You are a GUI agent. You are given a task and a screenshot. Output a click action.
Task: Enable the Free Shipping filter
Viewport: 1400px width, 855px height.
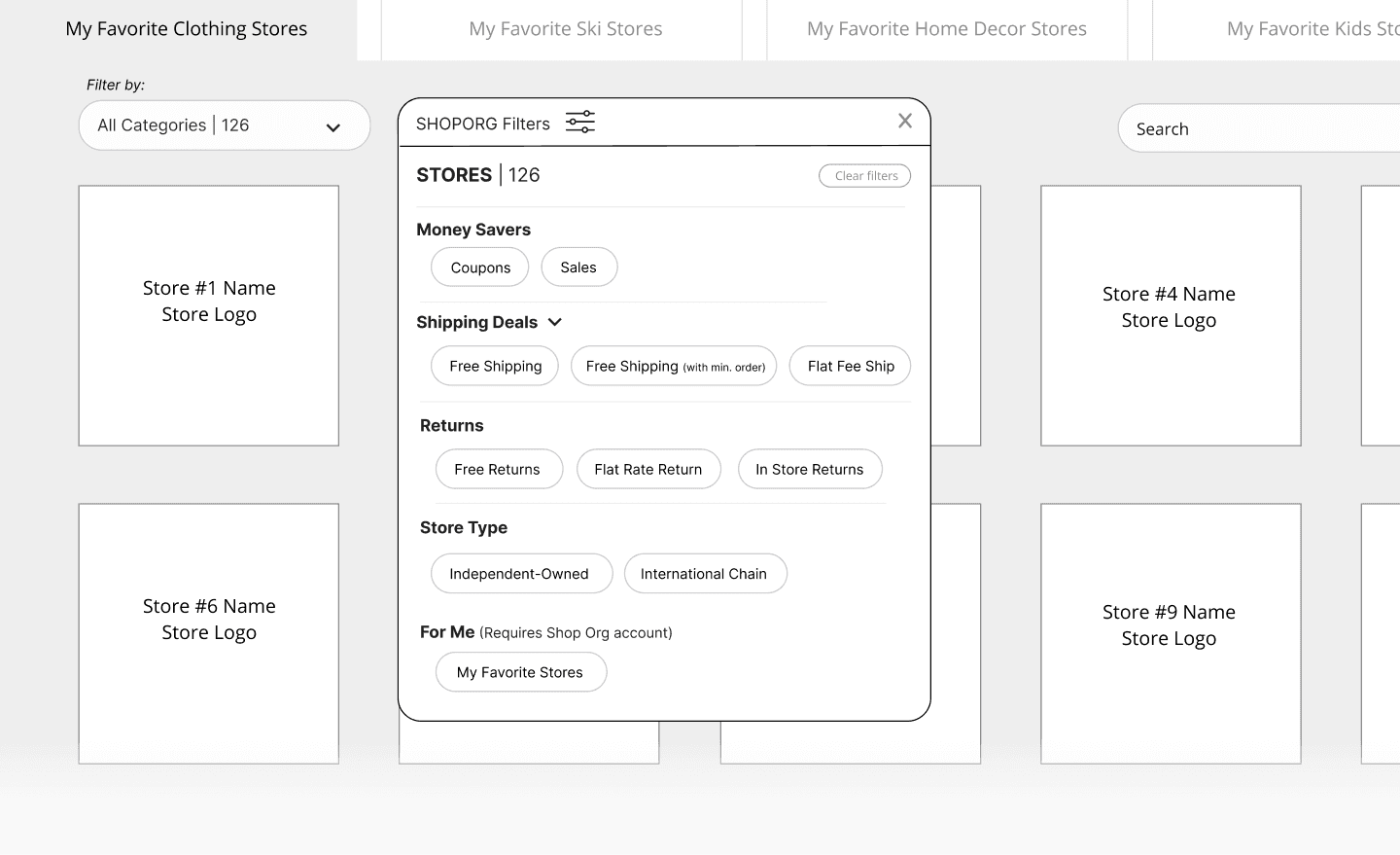(495, 366)
